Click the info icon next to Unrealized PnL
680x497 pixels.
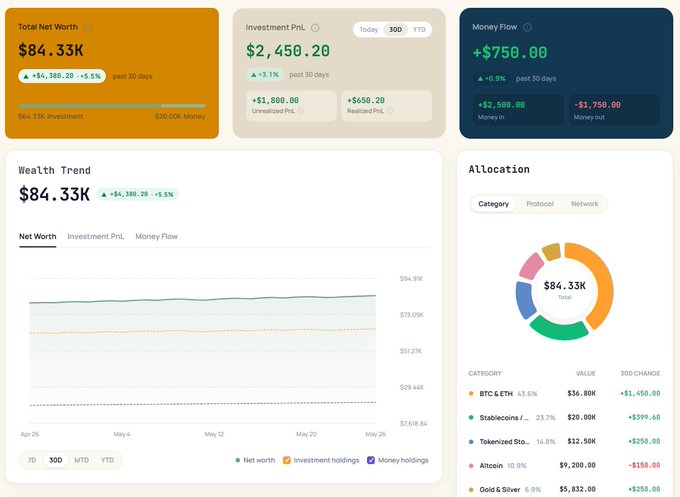[x=301, y=111]
